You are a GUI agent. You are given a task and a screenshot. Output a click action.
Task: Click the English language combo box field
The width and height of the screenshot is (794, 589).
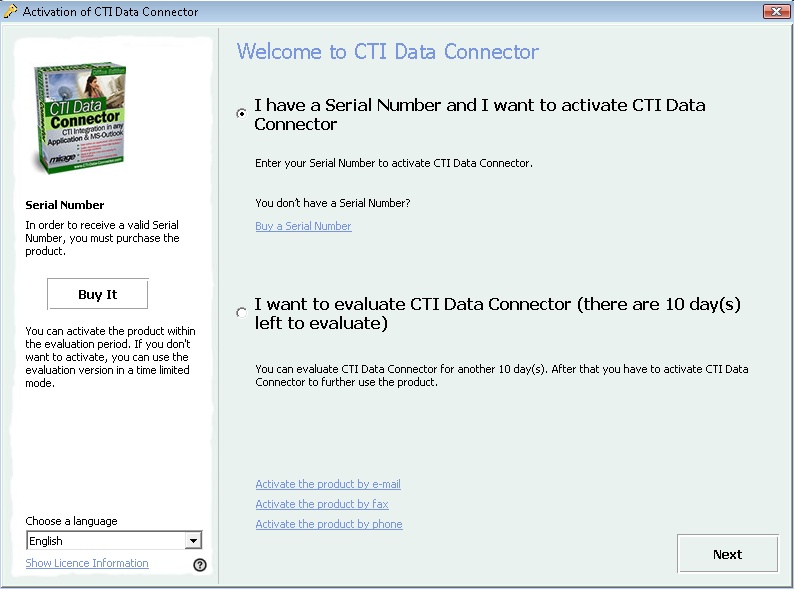coord(105,541)
